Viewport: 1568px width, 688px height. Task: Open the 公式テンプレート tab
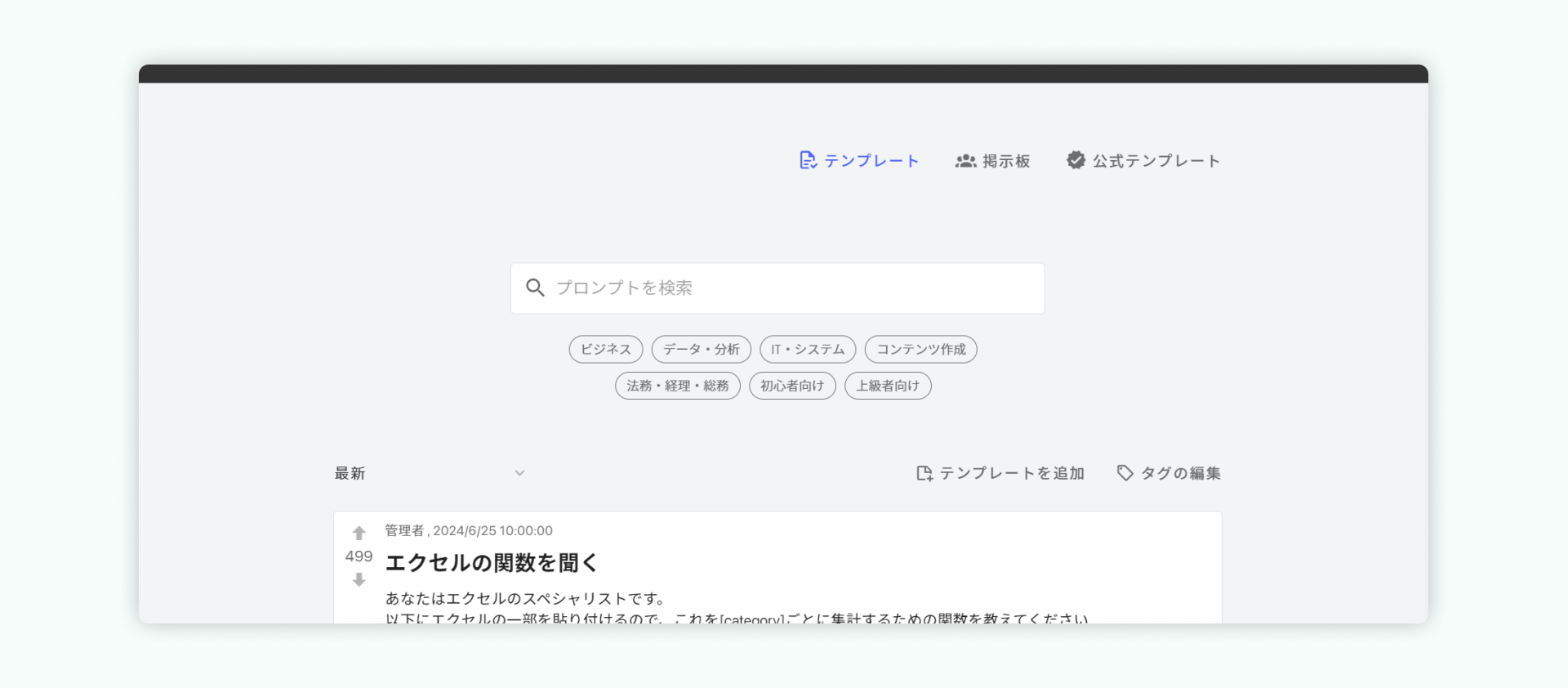click(x=1143, y=161)
